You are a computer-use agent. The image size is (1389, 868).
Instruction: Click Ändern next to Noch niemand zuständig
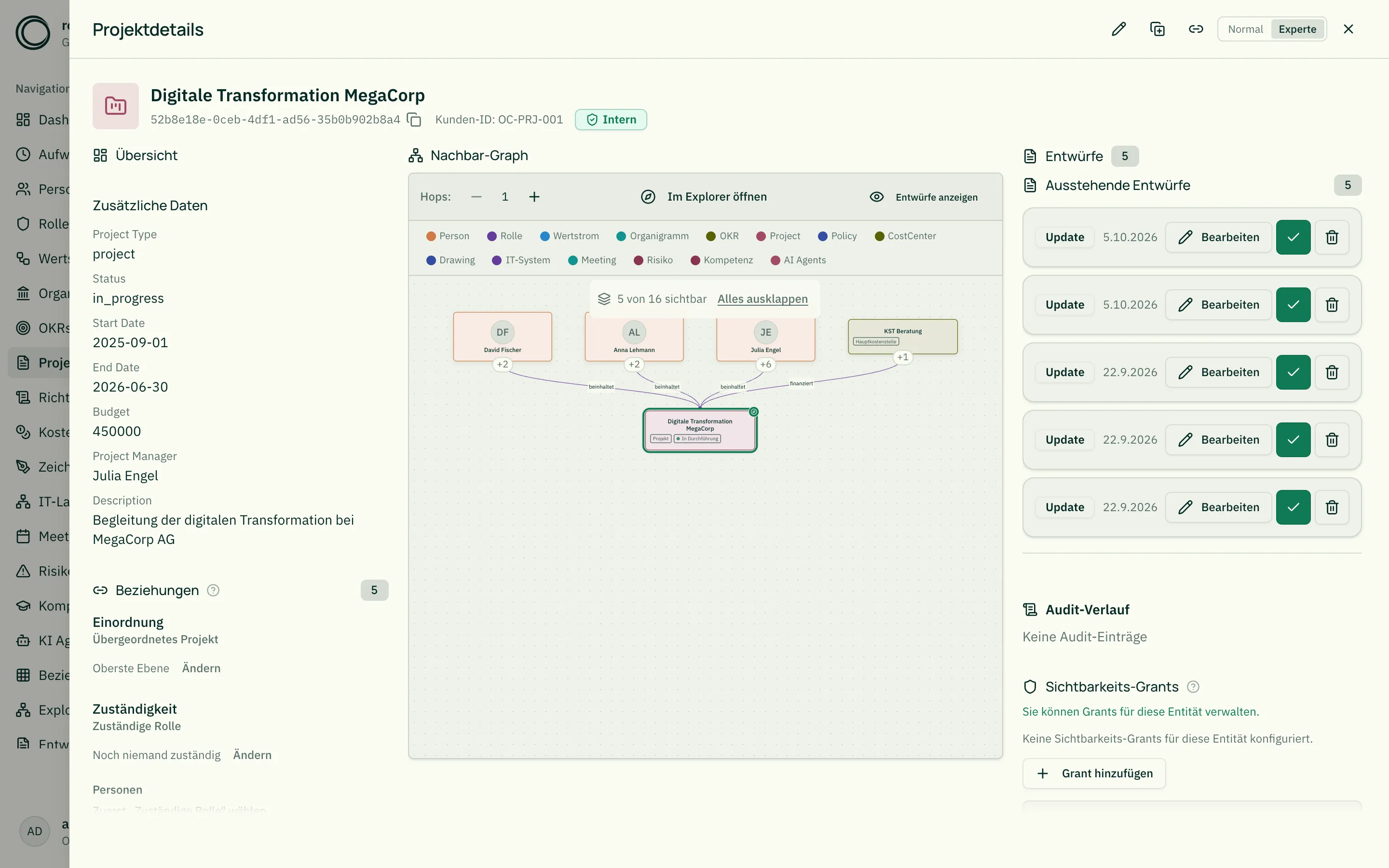click(252, 755)
